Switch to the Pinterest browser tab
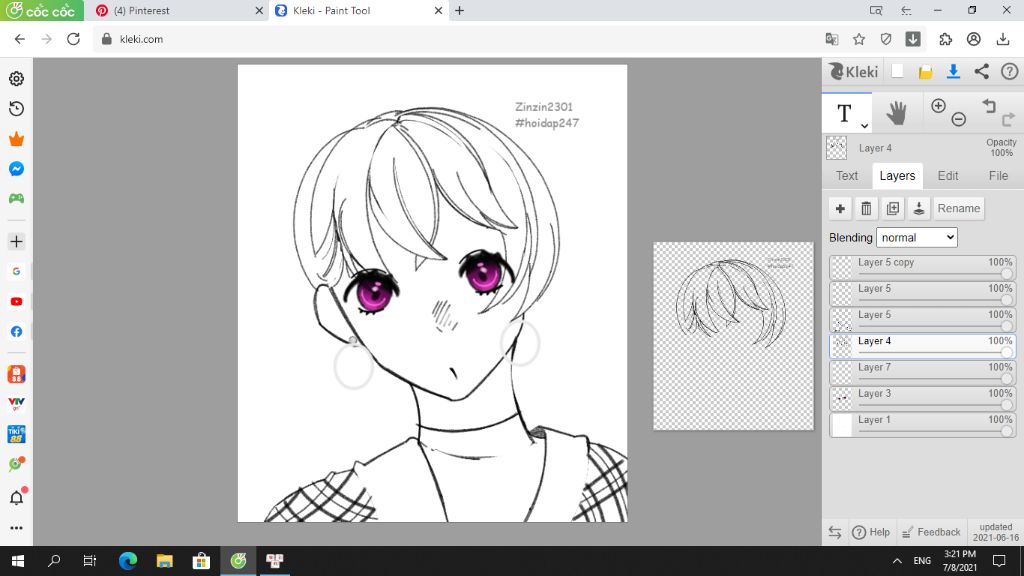 click(179, 10)
